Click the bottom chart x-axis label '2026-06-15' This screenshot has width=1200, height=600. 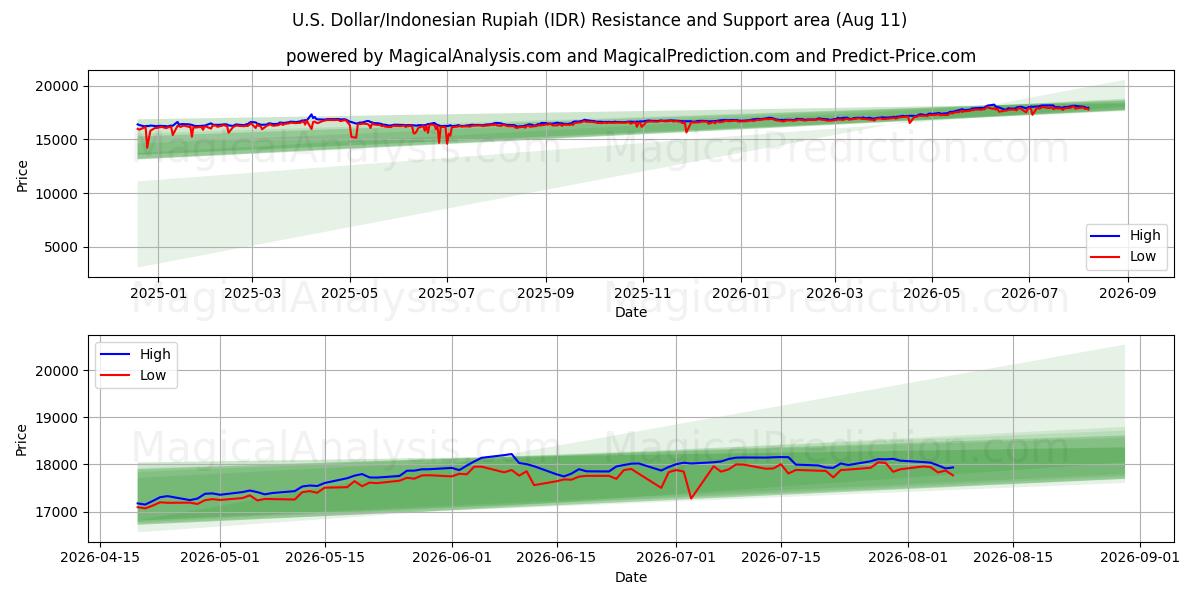(556, 558)
